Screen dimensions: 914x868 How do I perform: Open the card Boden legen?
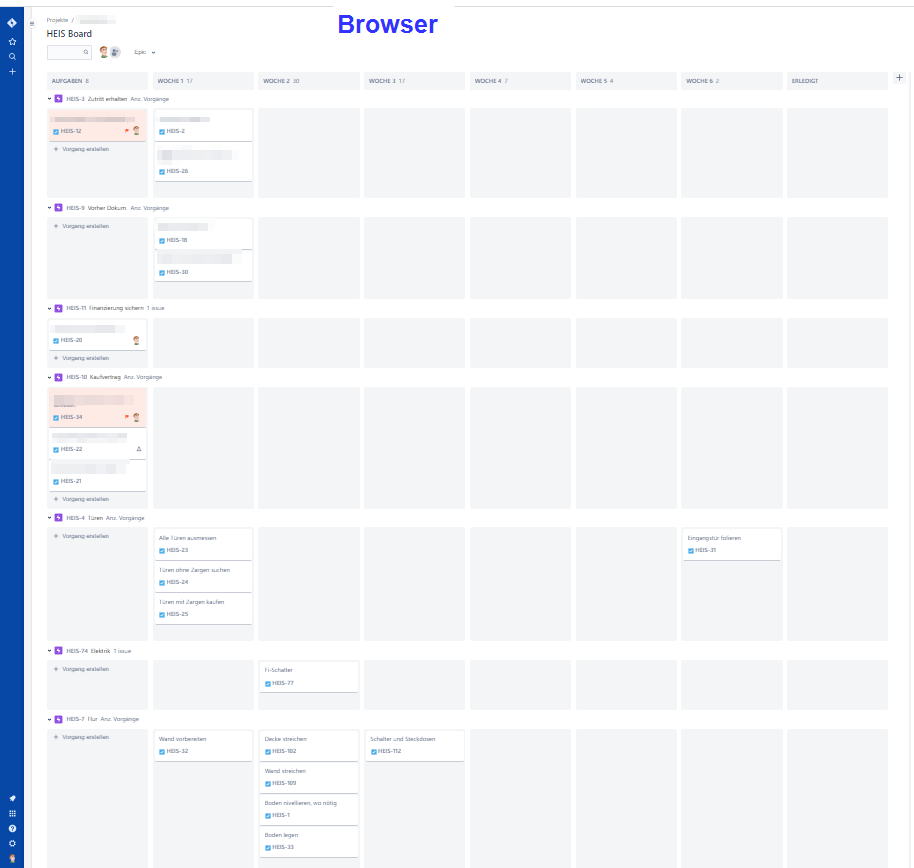[309, 841]
